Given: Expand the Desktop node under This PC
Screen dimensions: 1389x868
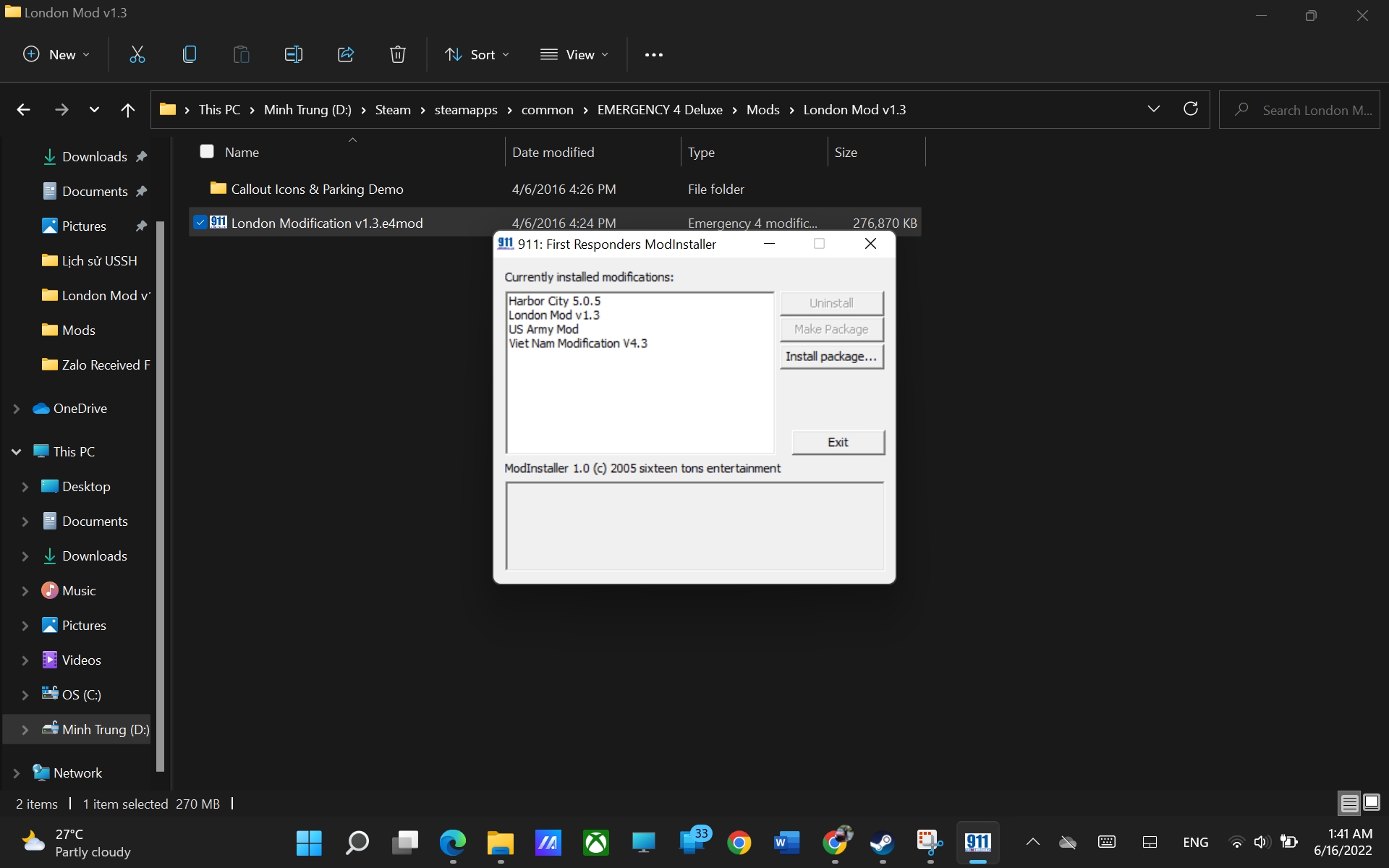Looking at the screenshot, I should click(x=25, y=487).
